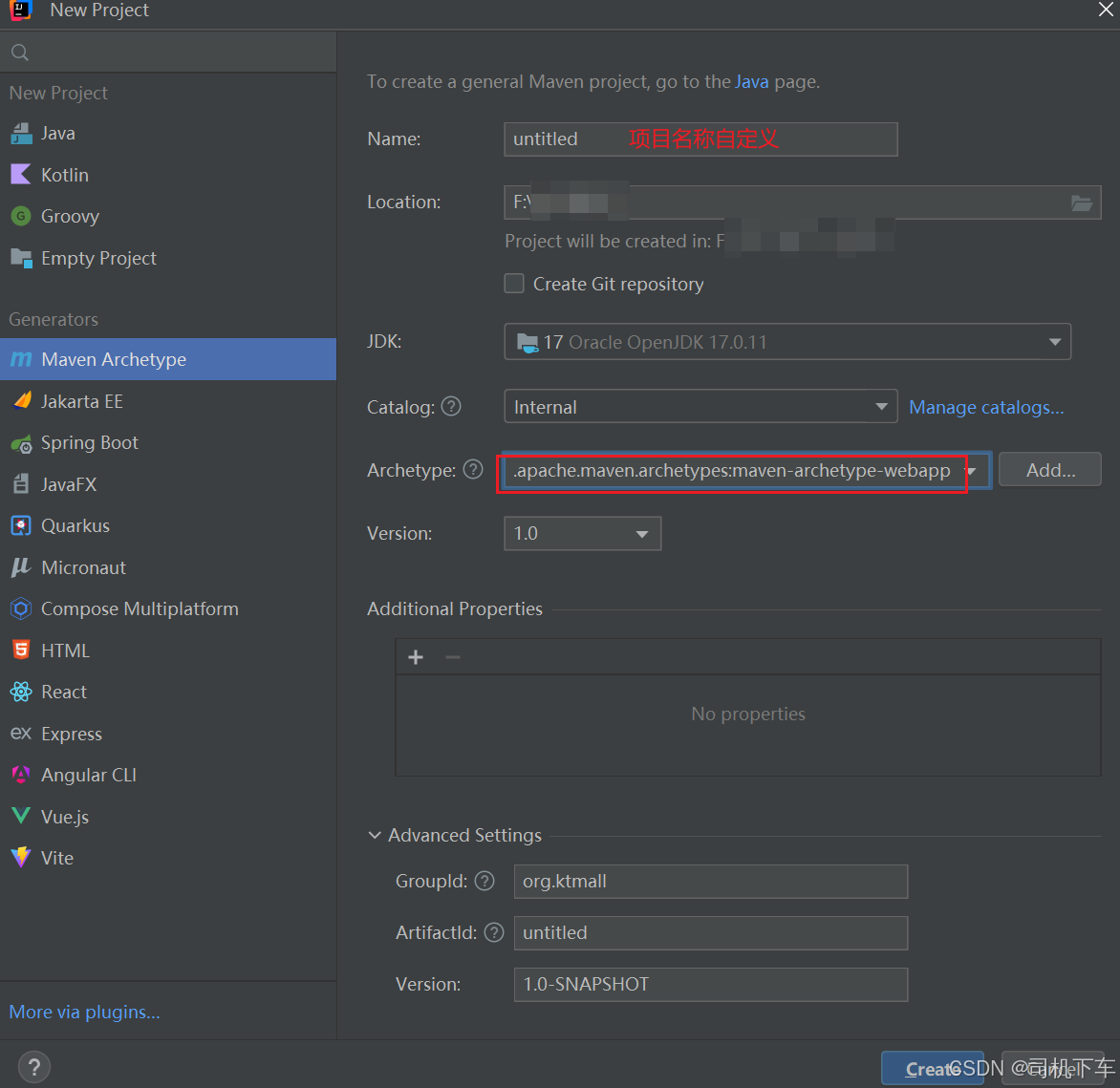
Task: Open help for the Catalog field
Action: (x=451, y=407)
